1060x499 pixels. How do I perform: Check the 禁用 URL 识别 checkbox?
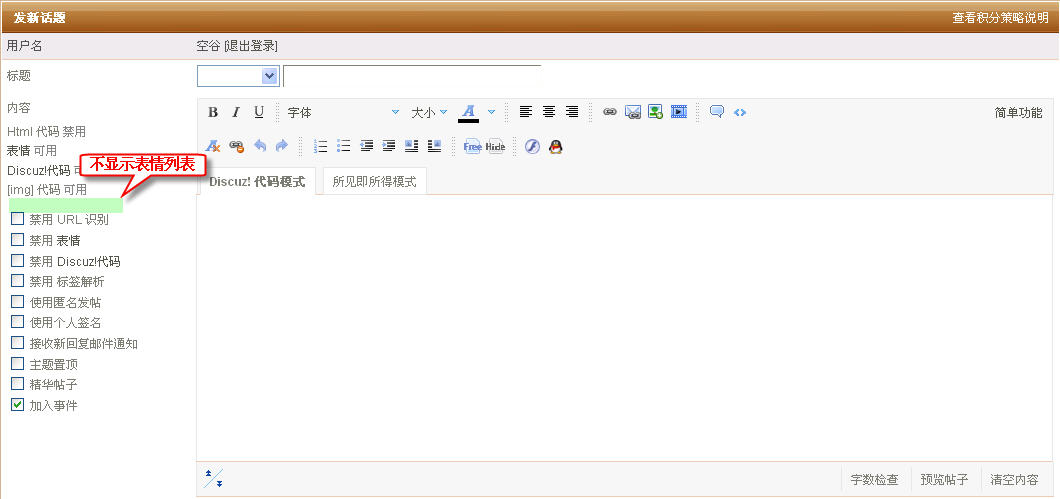tap(18, 219)
